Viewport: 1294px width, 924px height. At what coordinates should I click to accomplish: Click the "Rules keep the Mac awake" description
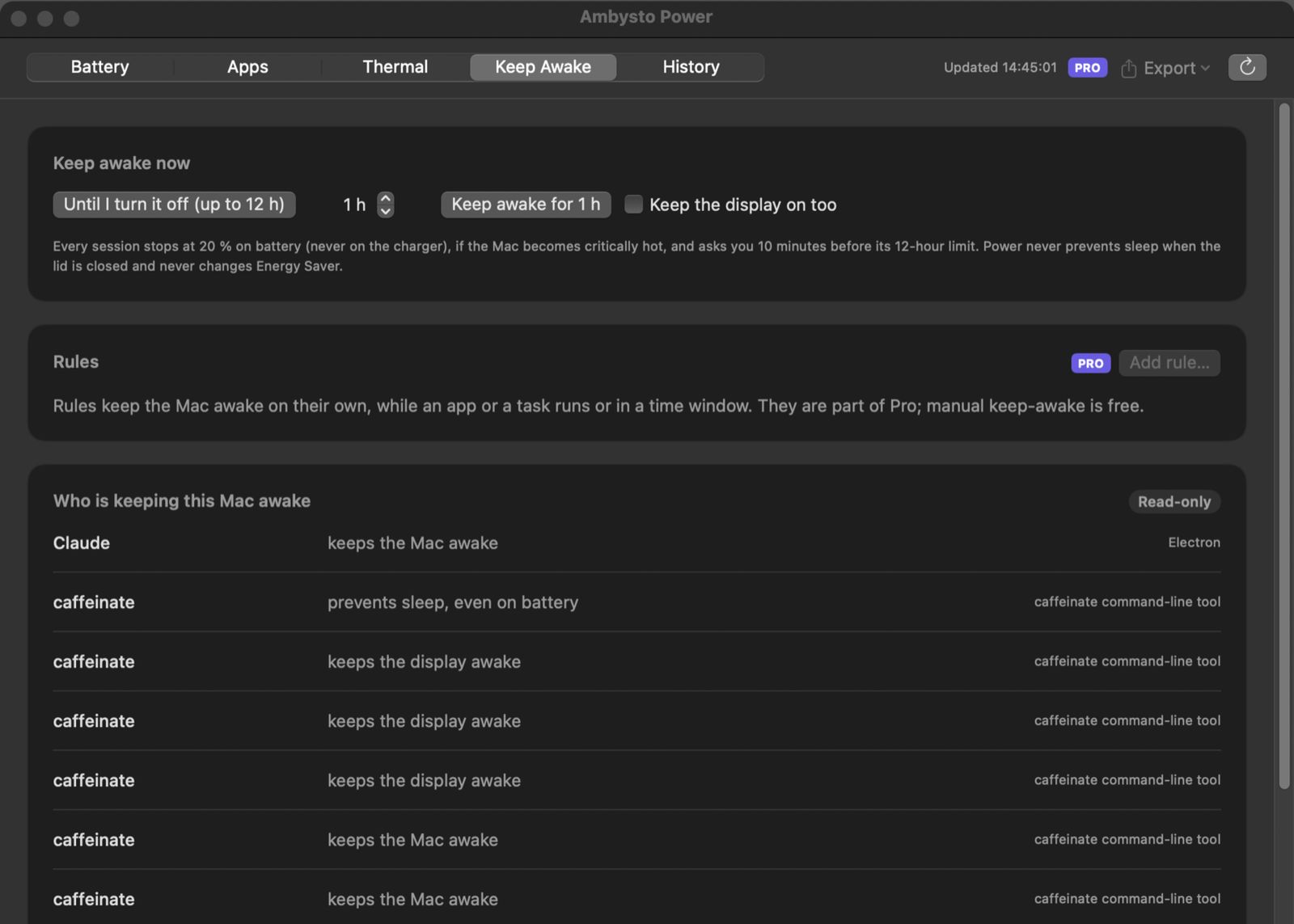pos(598,406)
